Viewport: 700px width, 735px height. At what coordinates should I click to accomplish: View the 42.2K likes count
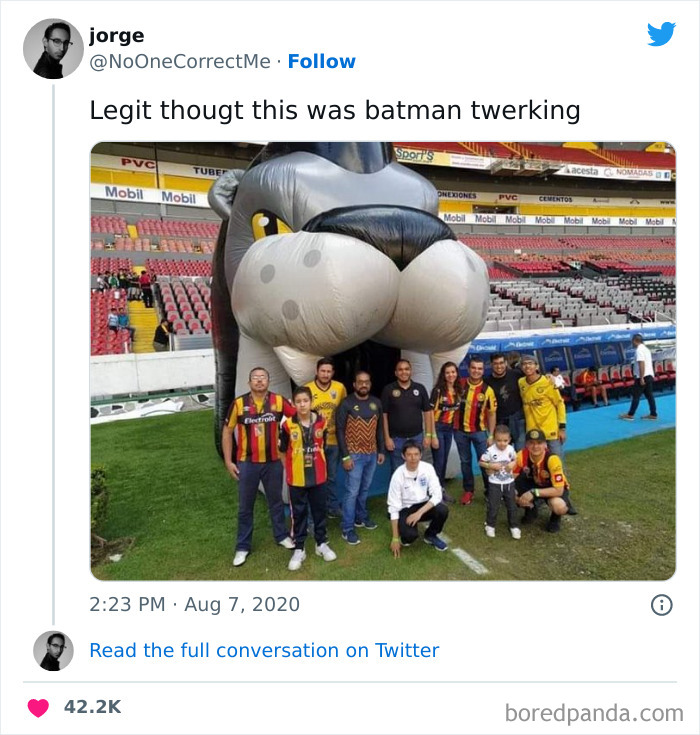tap(92, 707)
